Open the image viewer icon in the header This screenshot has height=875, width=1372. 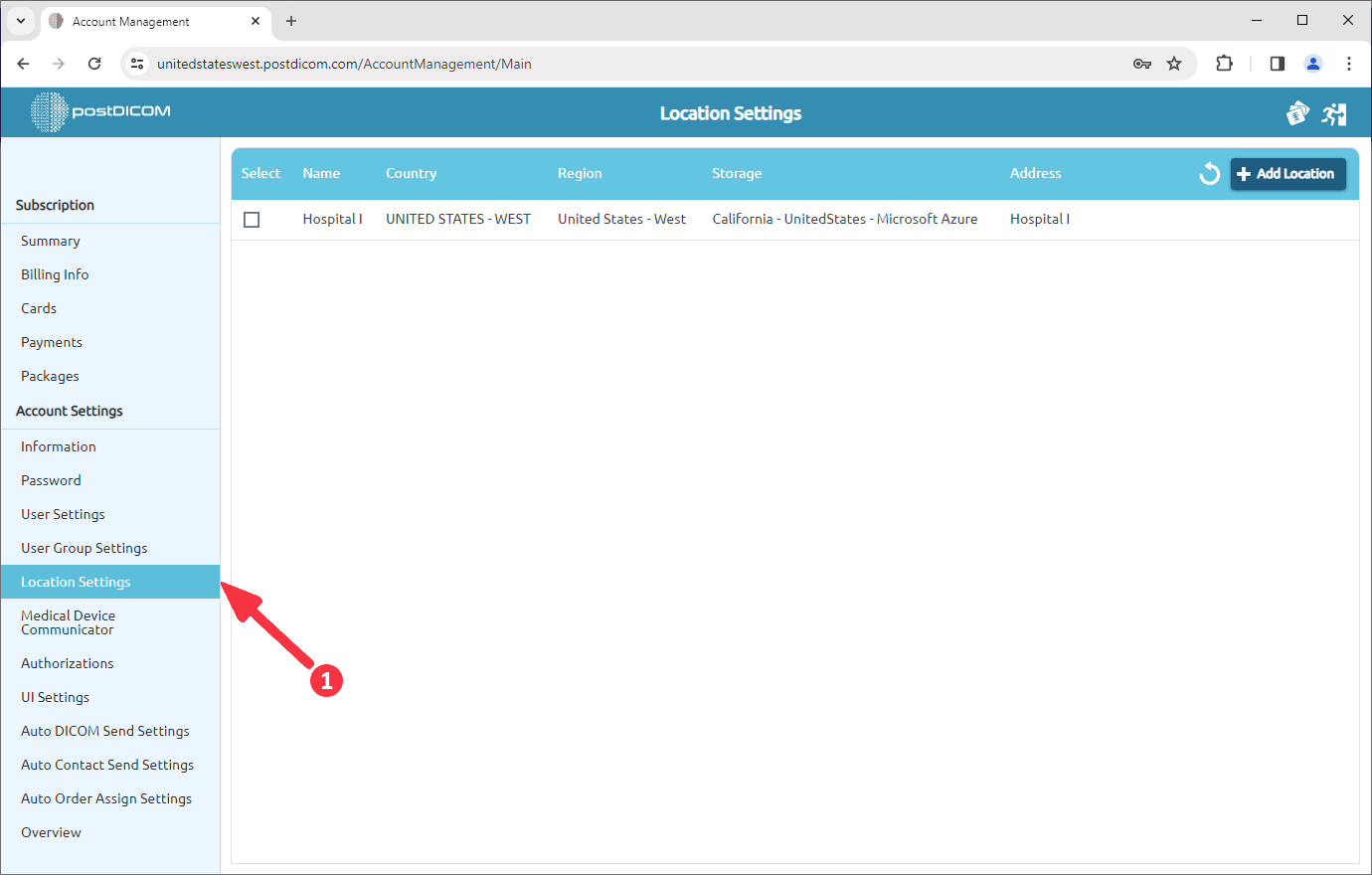click(x=1297, y=112)
